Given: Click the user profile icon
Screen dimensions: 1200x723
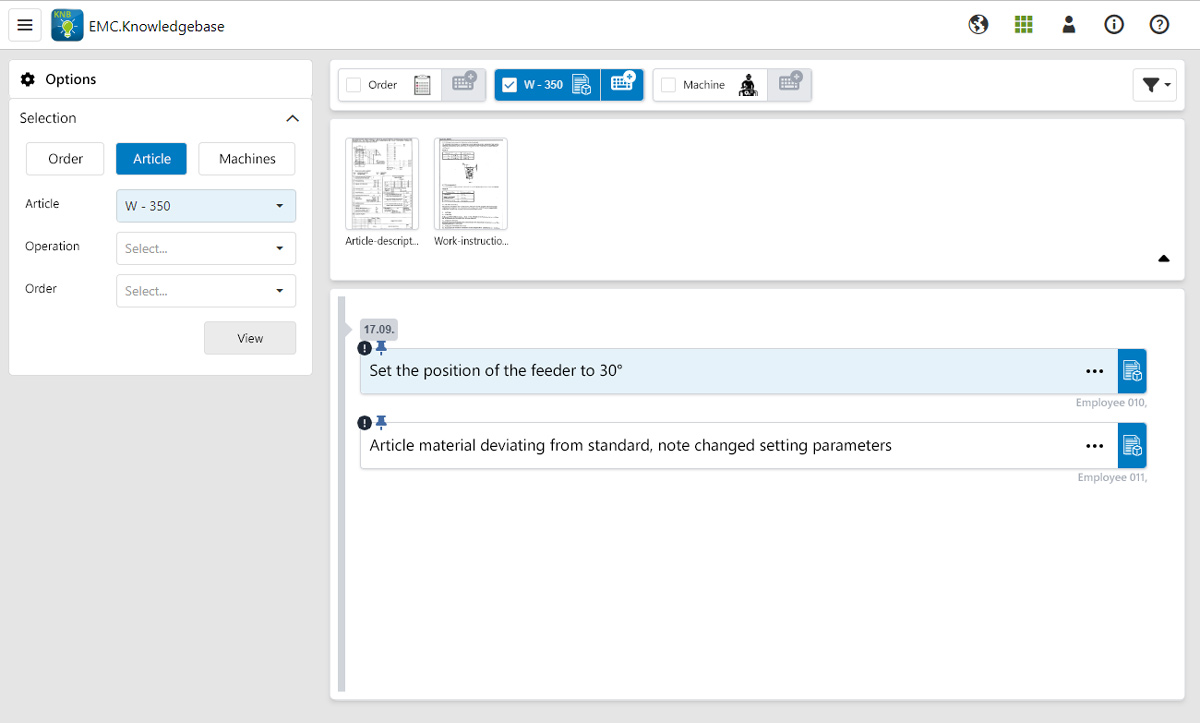Looking at the screenshot, I should 1068,25.
